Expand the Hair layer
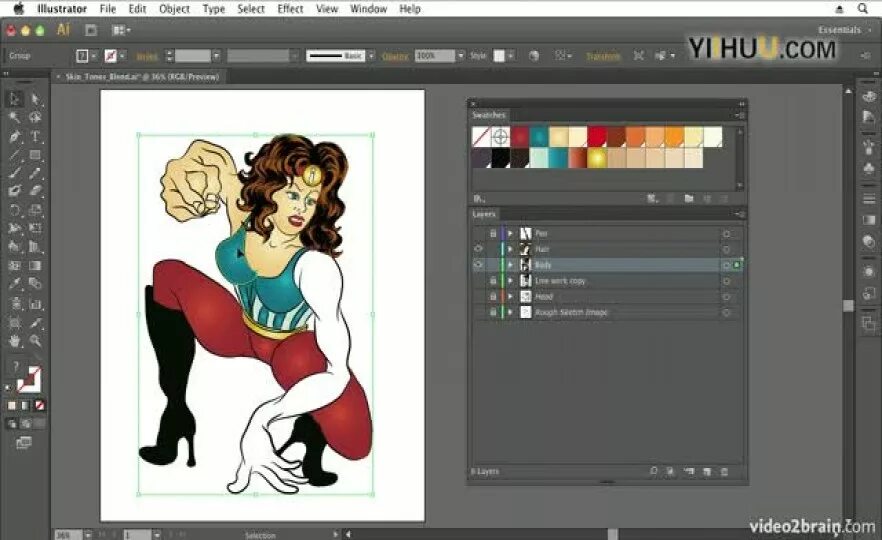 click(x=510, y=249)
